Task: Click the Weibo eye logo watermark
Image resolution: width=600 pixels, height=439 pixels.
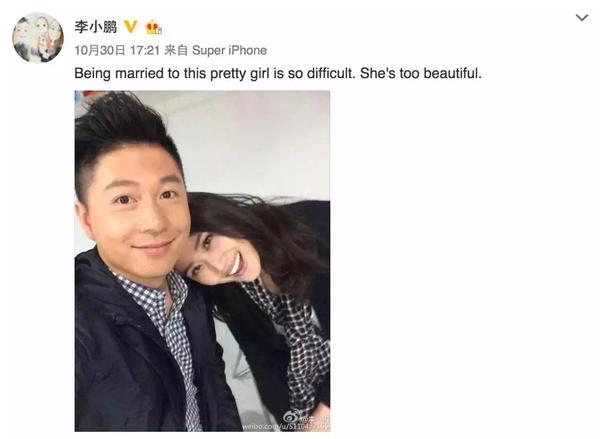Action: pos(291,417)
